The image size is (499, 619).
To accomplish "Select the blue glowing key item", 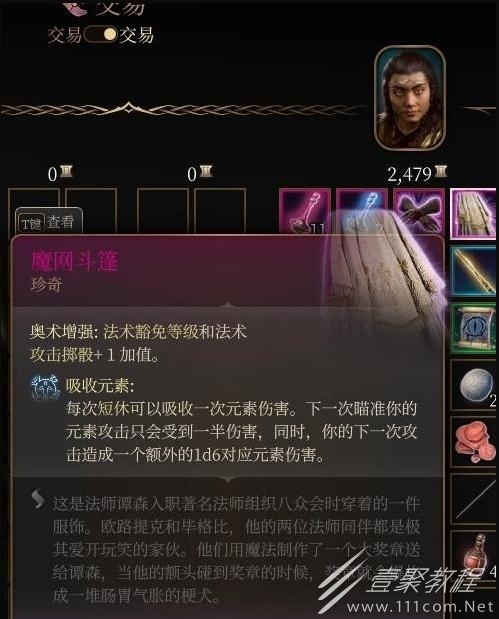I will tap(362, 212).
